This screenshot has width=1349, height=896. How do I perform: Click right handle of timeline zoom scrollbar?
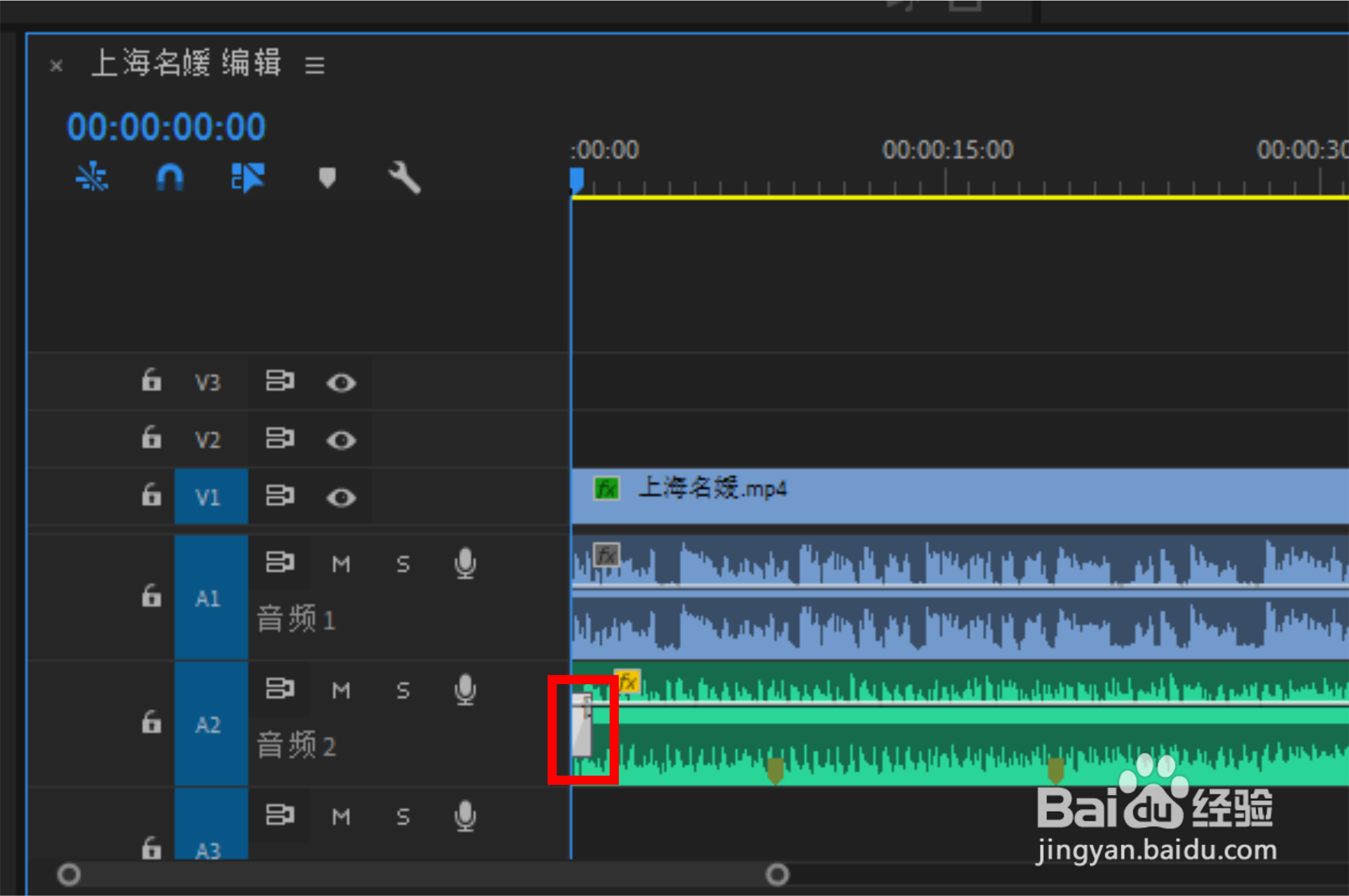777,874
